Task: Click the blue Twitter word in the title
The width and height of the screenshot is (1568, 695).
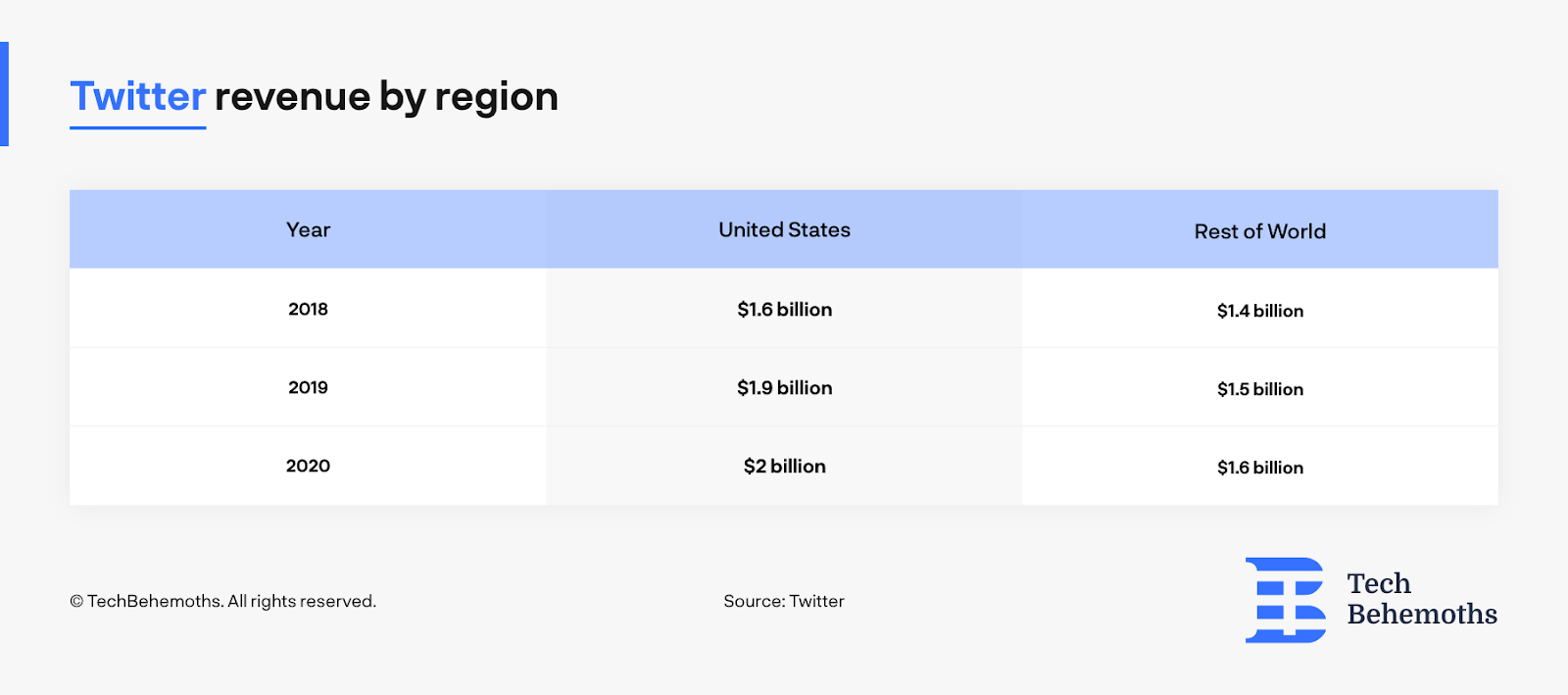Action: pyautogui.click(x=138, y=97)
